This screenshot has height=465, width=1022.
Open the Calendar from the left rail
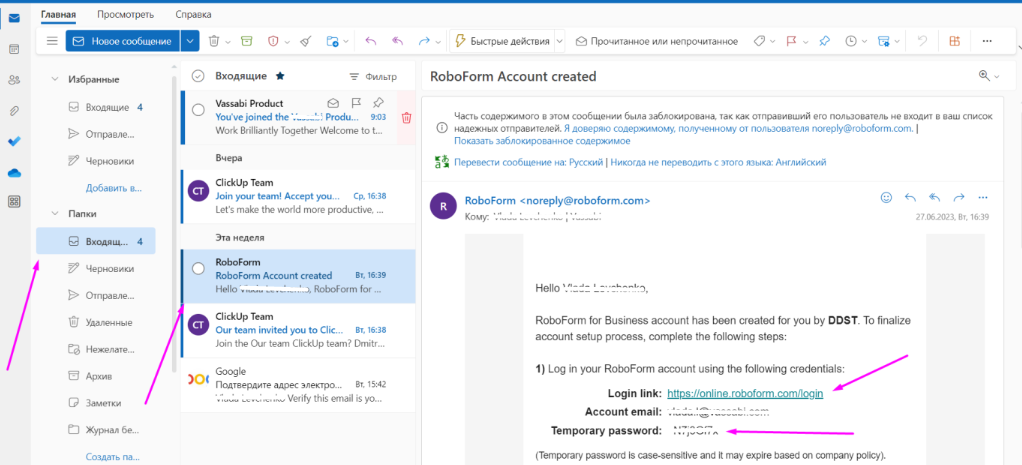click(x=14, y=49)
